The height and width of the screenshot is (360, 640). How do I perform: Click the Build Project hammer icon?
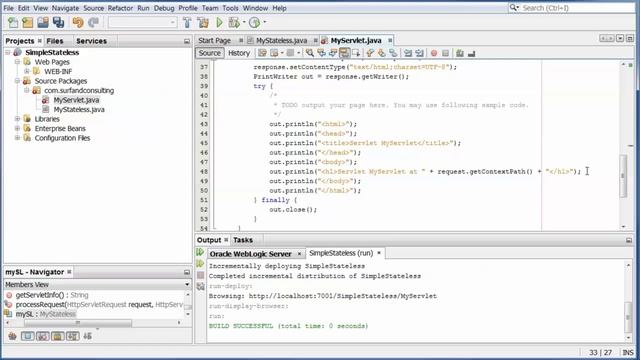coord(187,22)
